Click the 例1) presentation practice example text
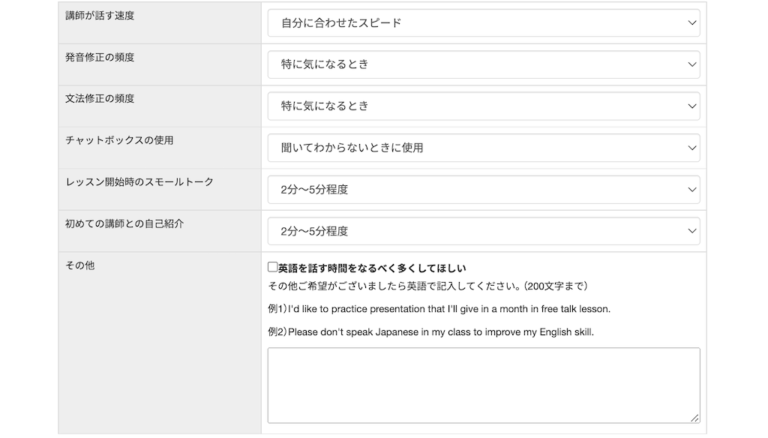The image size is (768, 438). (439, 308)
